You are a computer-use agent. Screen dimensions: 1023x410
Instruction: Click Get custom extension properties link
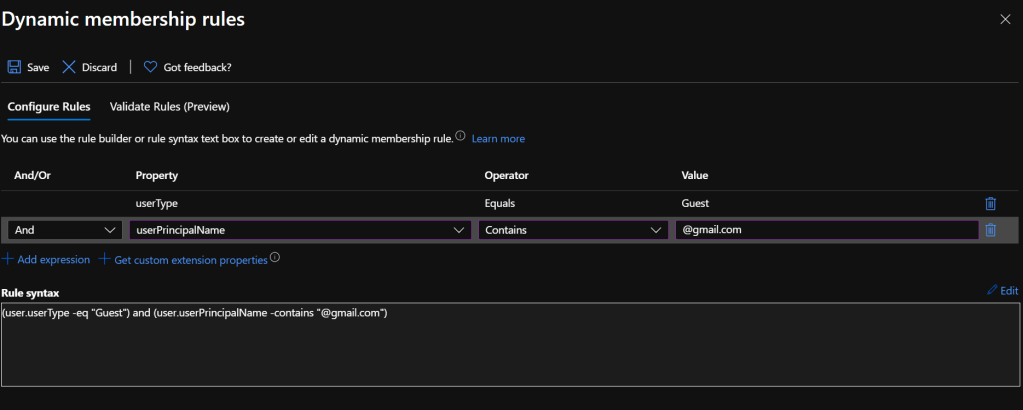tap(190, 260)
